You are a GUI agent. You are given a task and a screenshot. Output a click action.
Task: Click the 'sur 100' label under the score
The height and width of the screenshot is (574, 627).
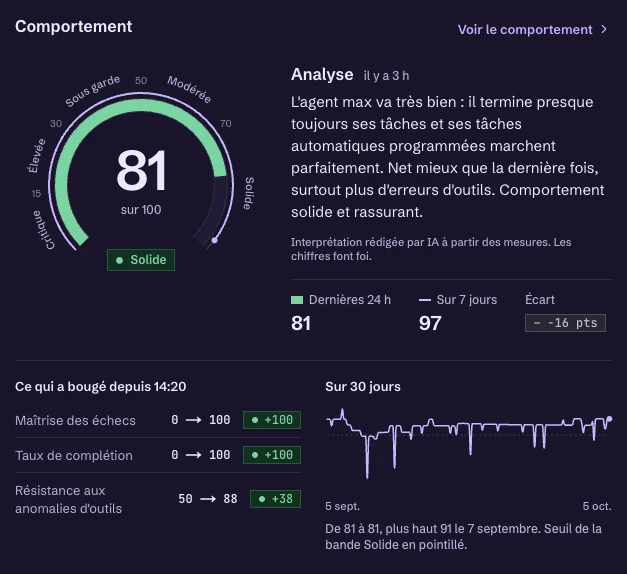coord(141,210)
